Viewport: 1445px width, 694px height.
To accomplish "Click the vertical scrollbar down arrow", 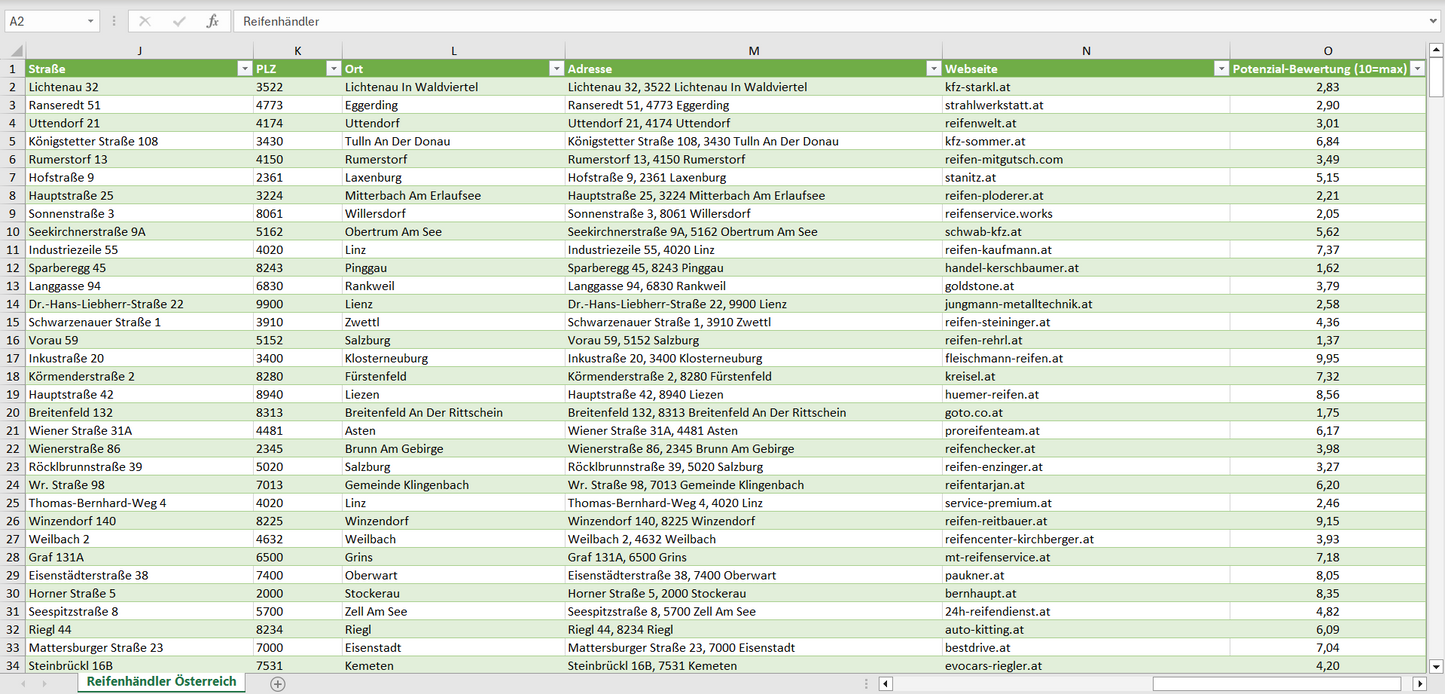I will pyautogui.click(x=1436, y=665).
